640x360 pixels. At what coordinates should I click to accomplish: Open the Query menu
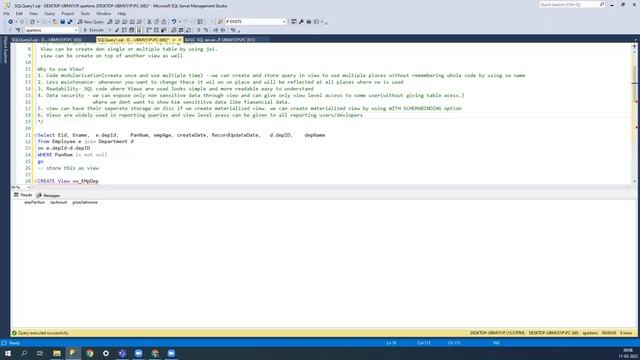click(49, 13)
